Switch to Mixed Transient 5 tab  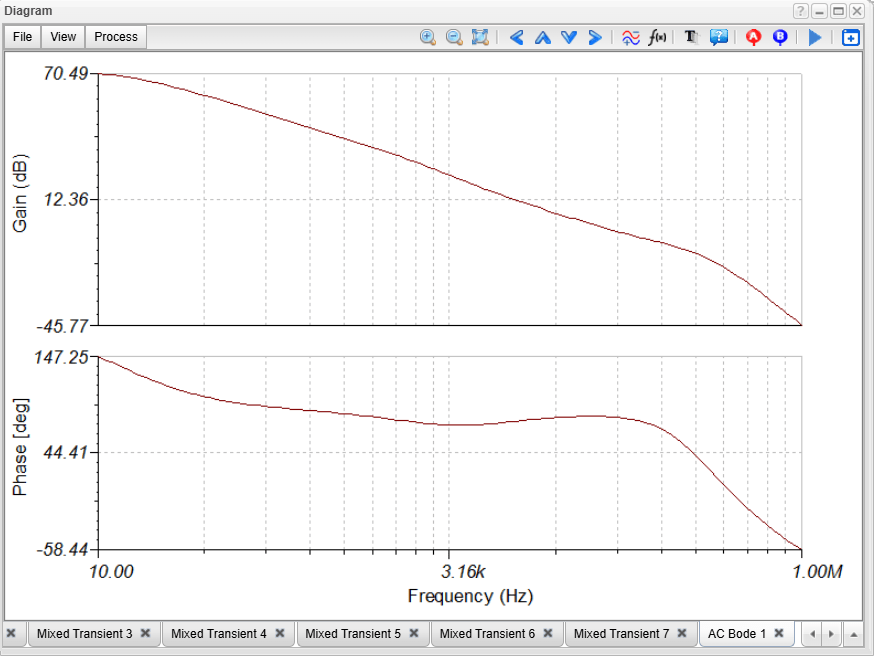point(353,633)
